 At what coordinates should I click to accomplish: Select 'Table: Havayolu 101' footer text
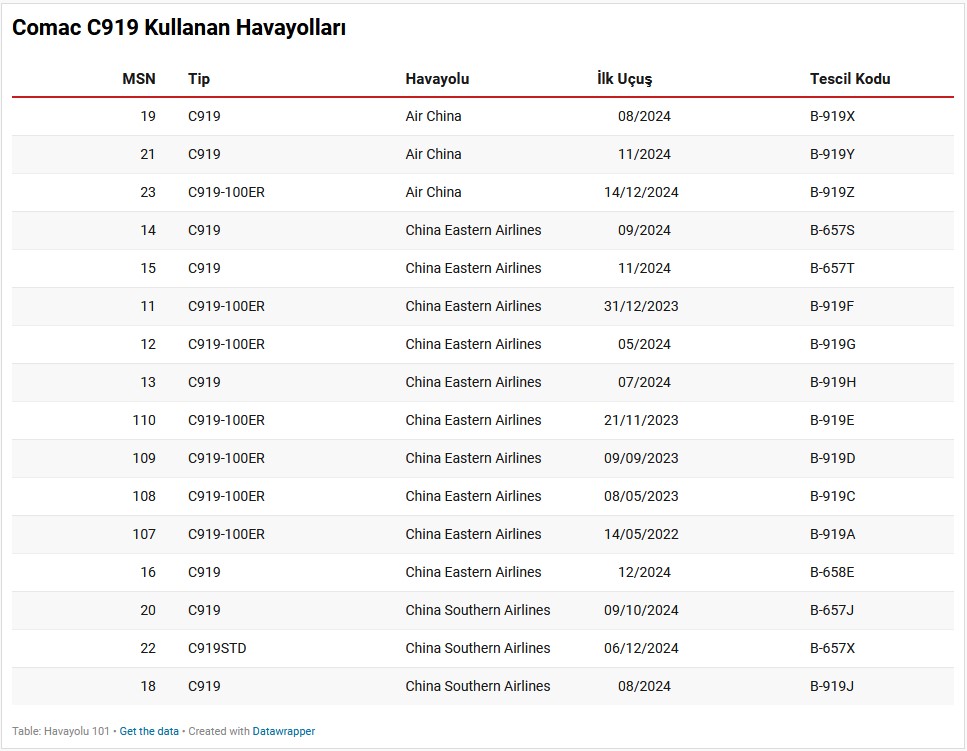pyautogui.click(x=60, y=731)
